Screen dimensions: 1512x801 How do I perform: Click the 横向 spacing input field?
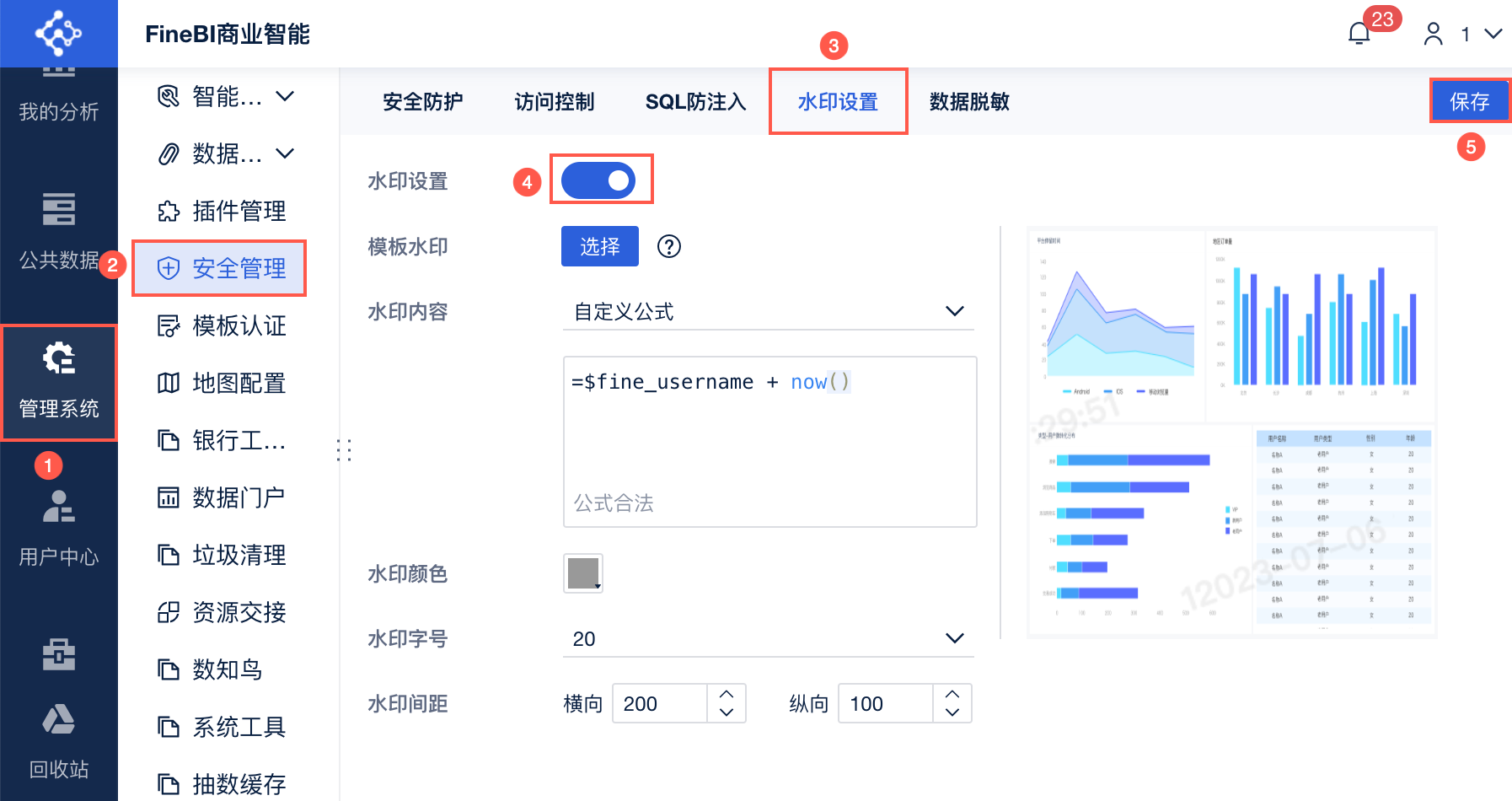click(x=660, y=703)
